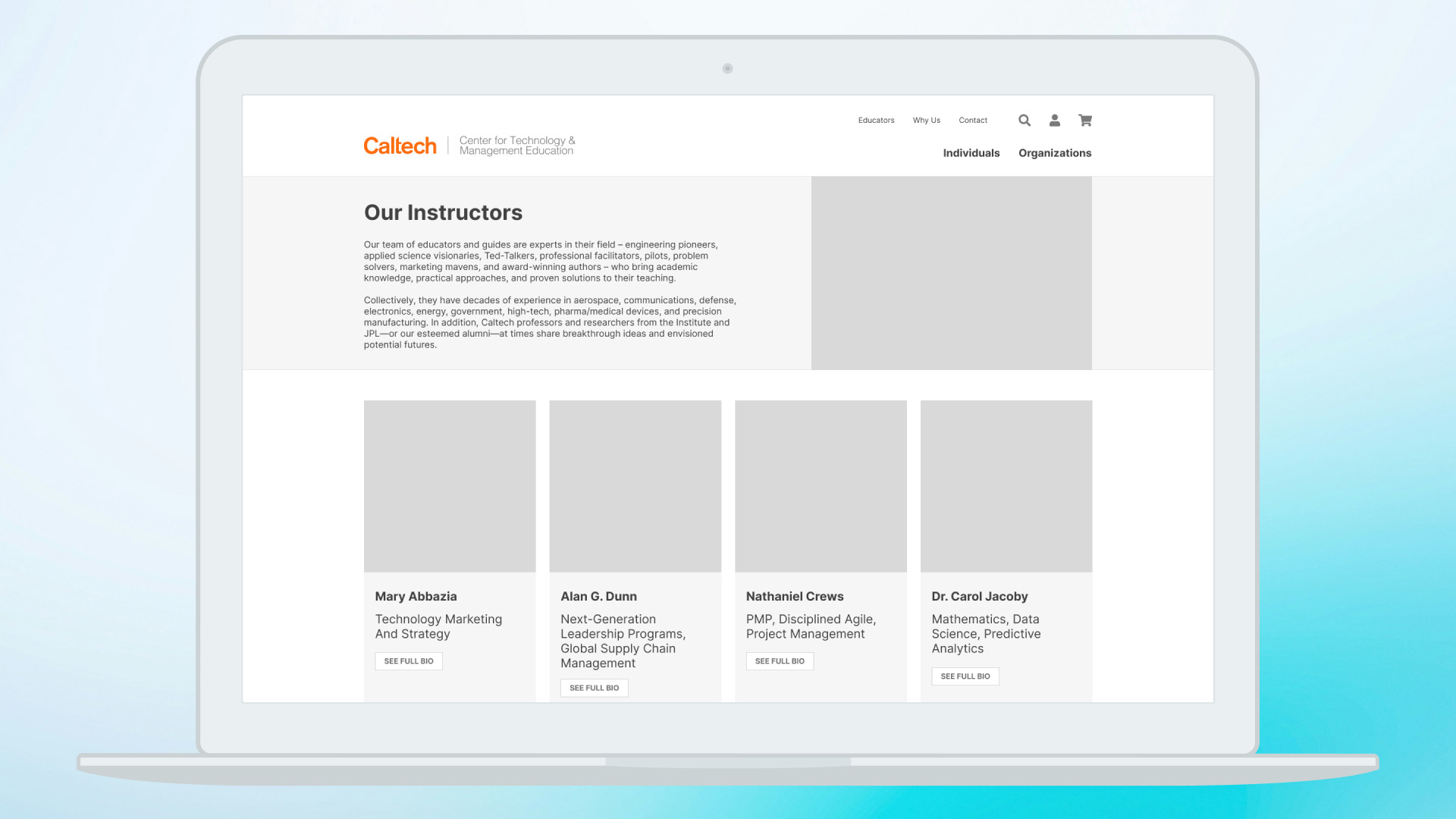
Task: Open the Educators menu link
Action: point(876,121)
